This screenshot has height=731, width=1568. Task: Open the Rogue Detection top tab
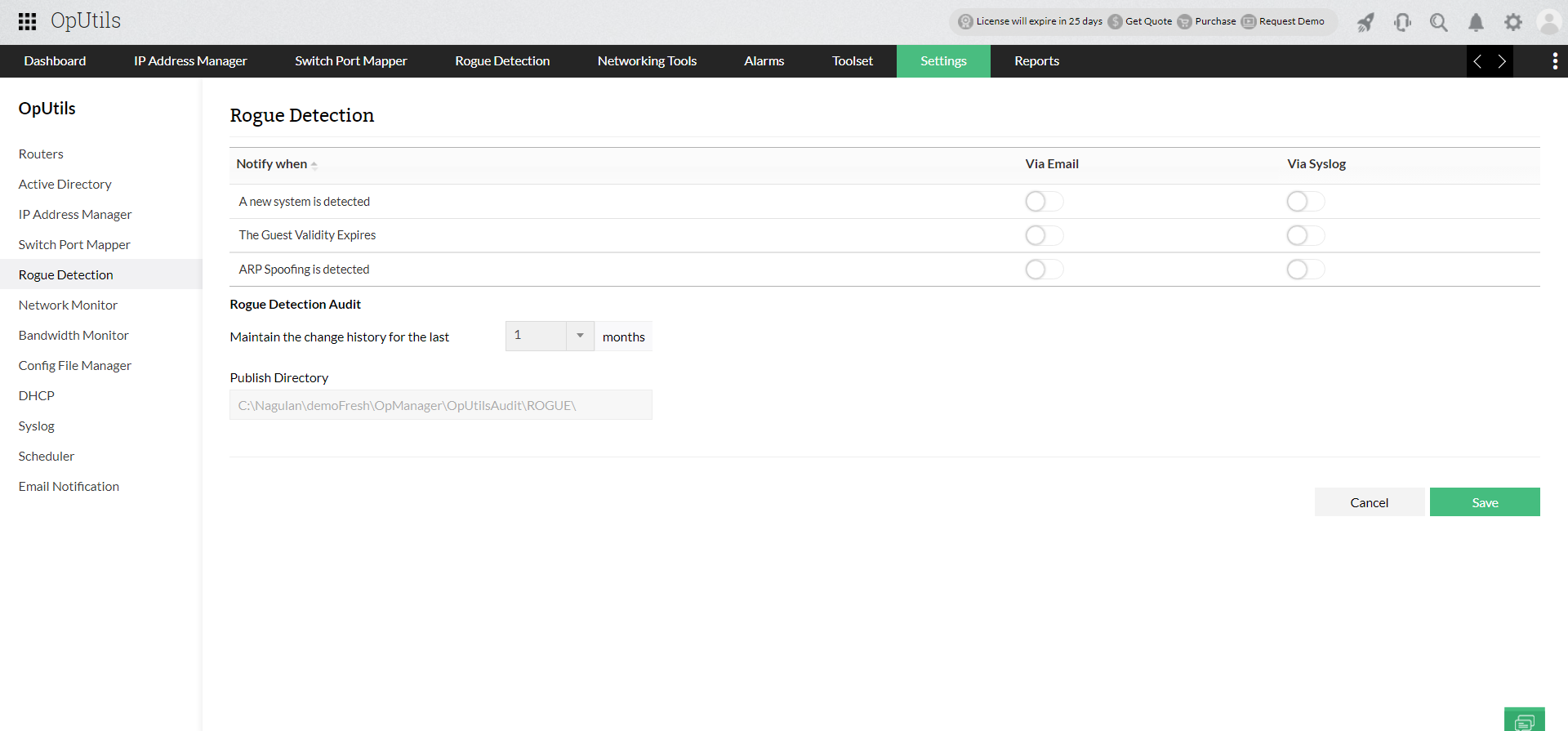[502, 61]
